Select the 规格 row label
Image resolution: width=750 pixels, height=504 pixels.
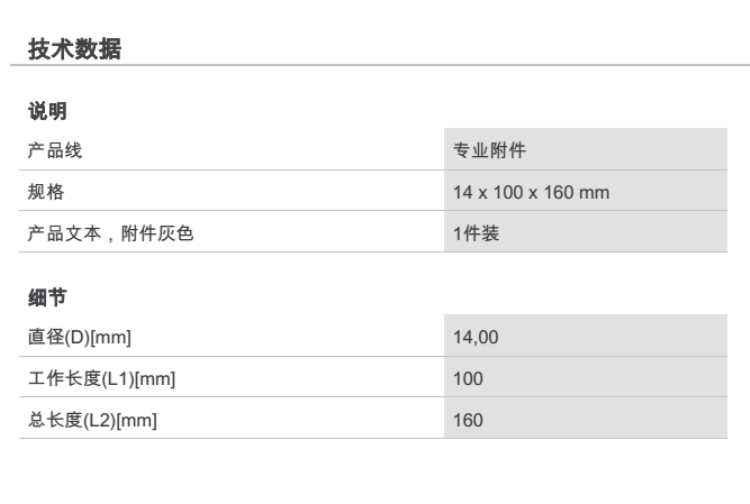[x=45, y=192]
